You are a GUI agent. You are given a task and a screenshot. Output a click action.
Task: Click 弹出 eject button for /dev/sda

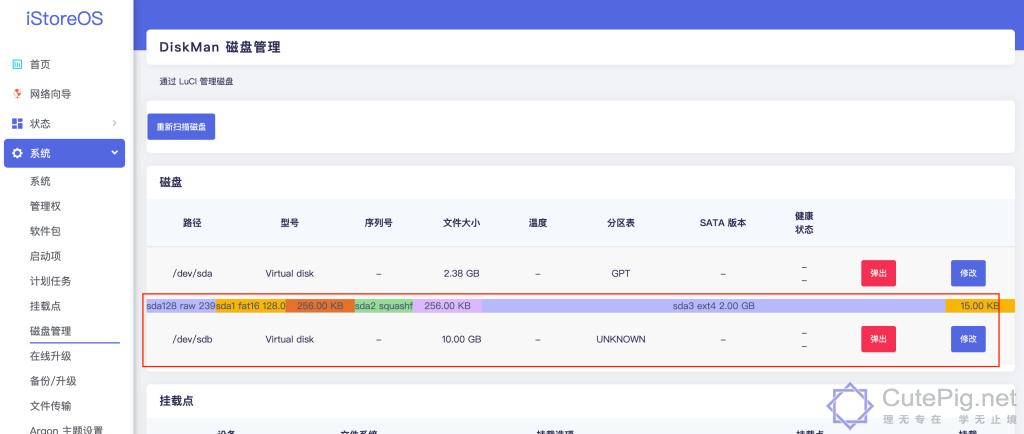(878, 273)
